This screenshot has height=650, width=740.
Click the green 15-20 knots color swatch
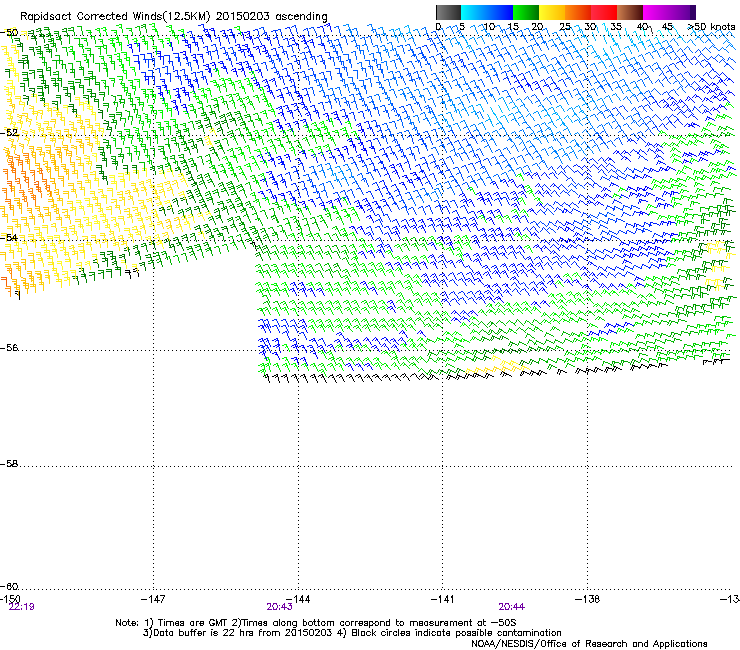526,12
